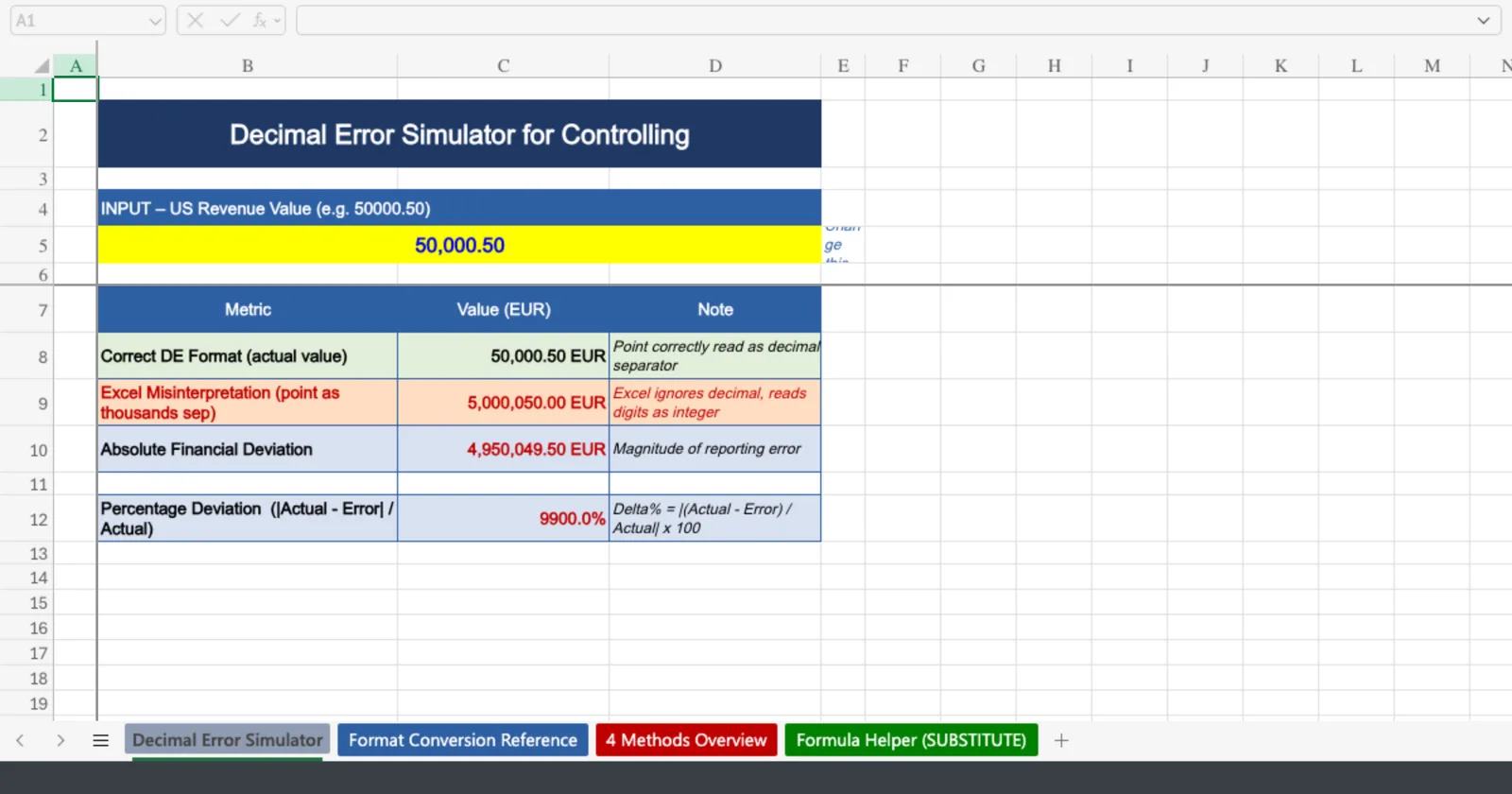Click the 'Delta% =' formula note cell
Image resolution: width=1512 pixels, height=794 pixels.
715,518
